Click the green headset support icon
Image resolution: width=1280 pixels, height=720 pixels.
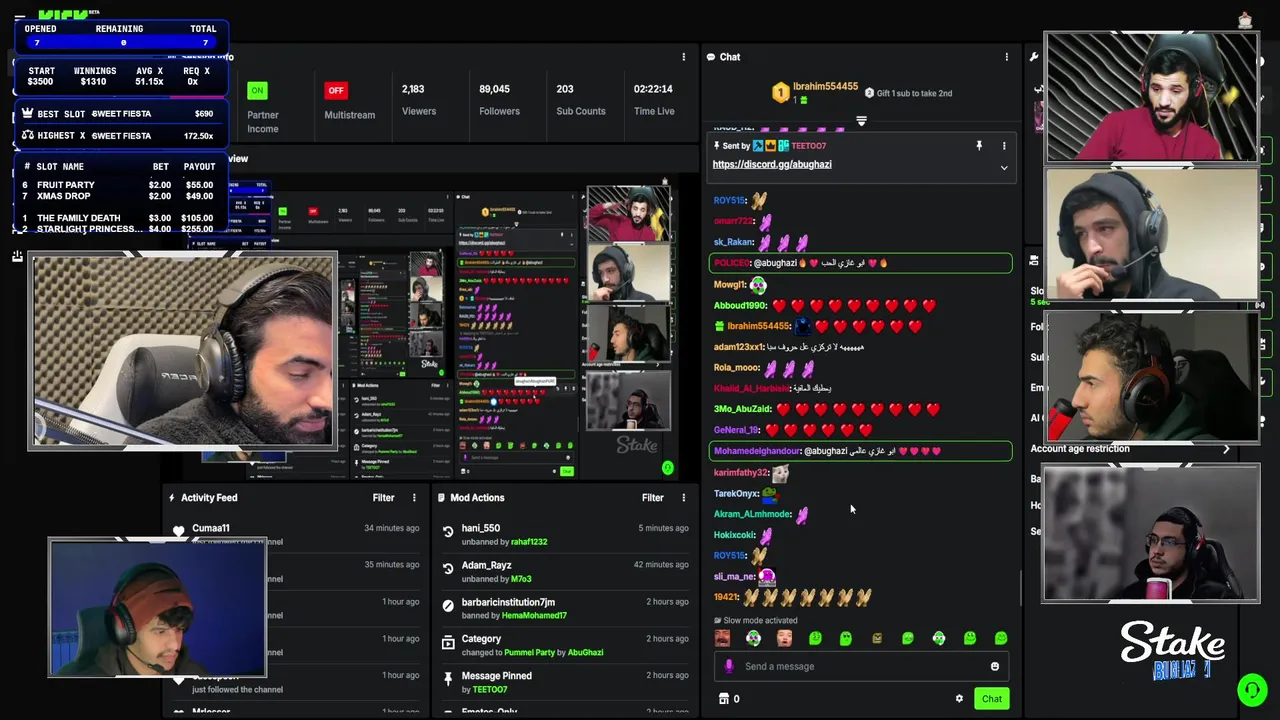click(x=1252, y=690)
